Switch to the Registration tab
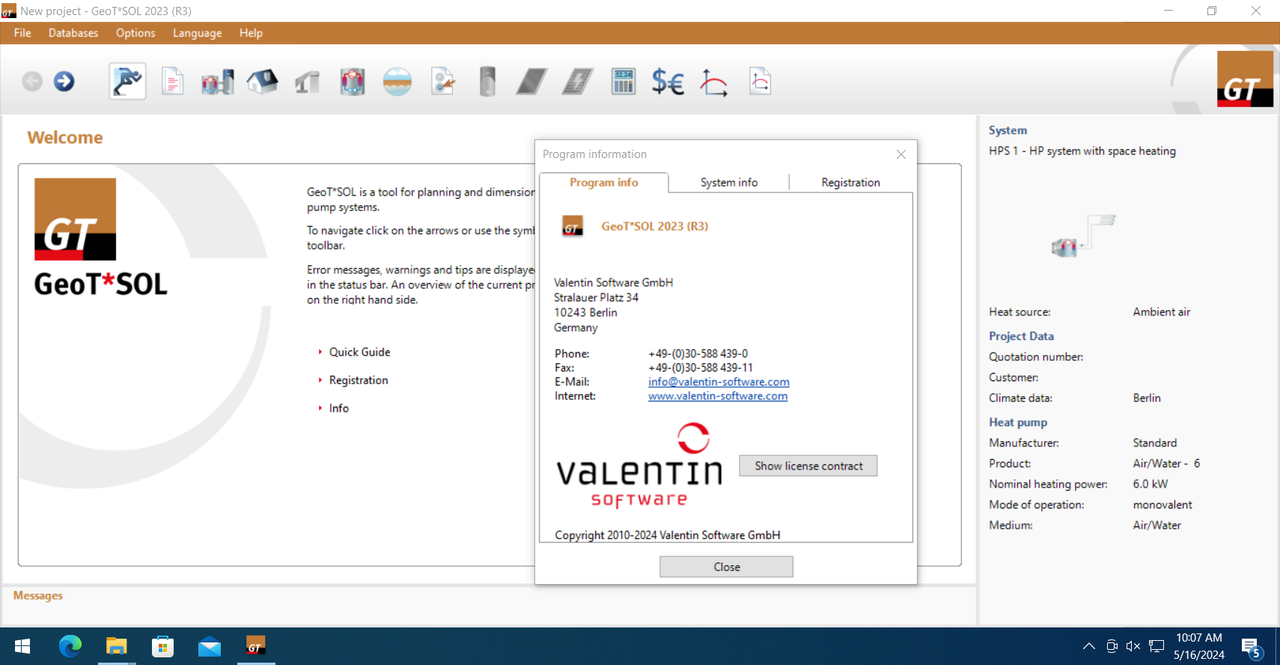Screen dimensions: 1280x665 pyautogui.click(x=851, y=182)
